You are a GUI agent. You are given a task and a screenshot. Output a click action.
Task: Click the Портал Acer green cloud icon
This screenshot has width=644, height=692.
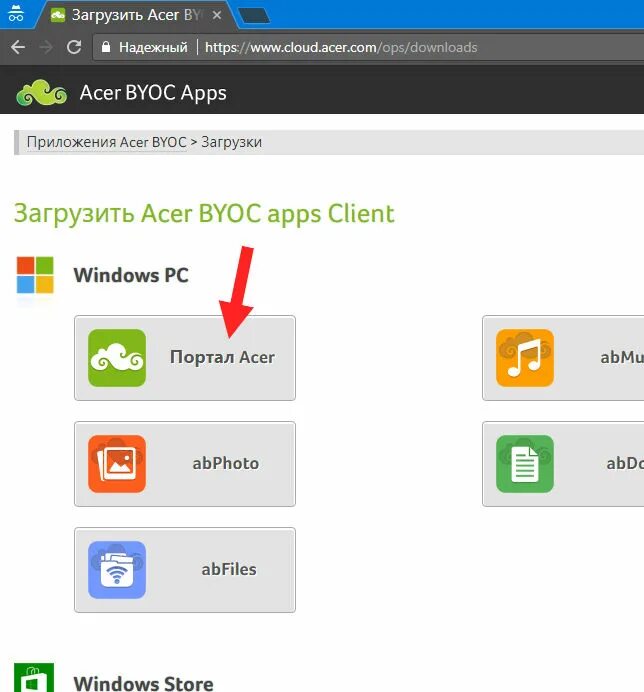coord(117,358)
